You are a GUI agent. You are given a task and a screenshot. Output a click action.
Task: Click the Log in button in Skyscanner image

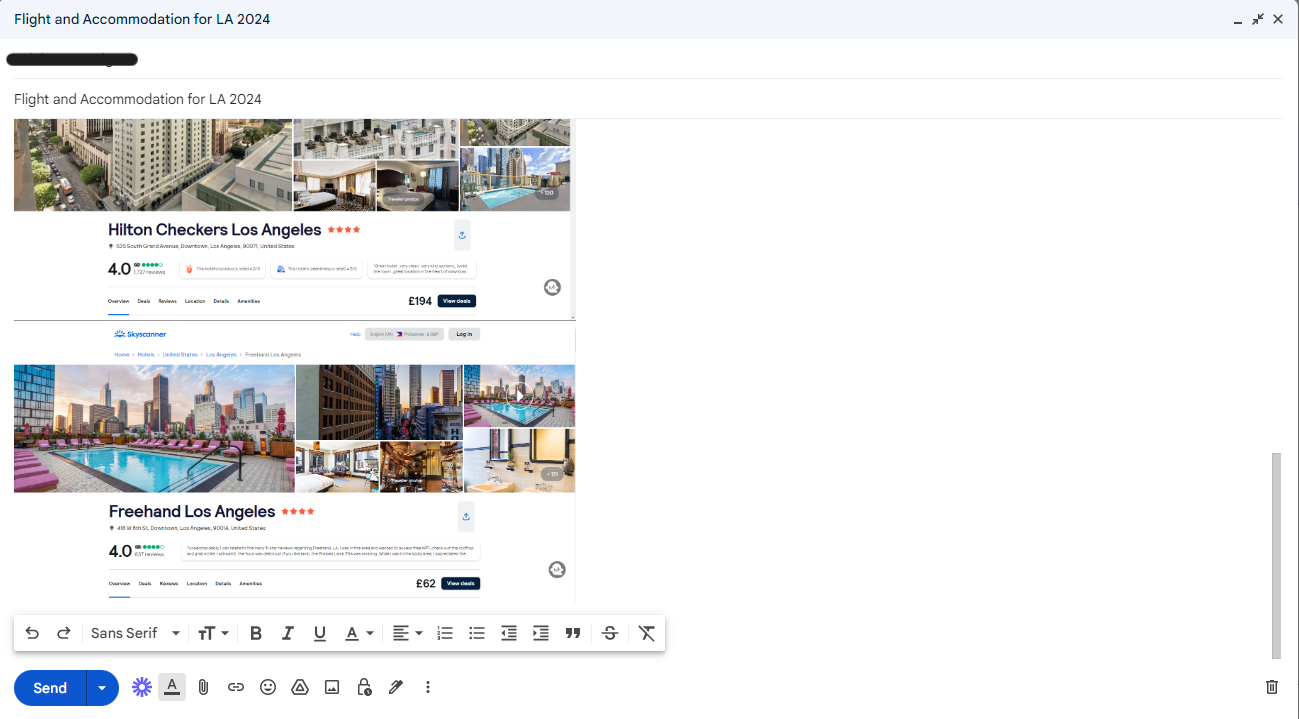click(x=464, y=334)
